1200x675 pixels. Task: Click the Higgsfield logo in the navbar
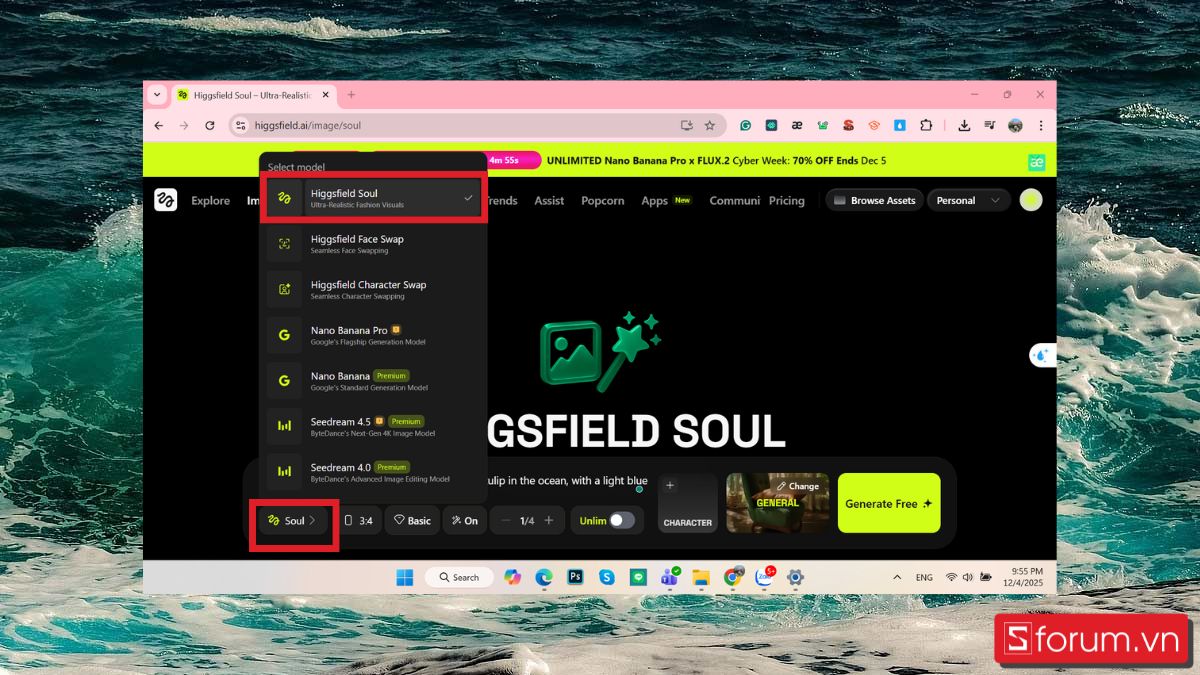click(166, 200)
